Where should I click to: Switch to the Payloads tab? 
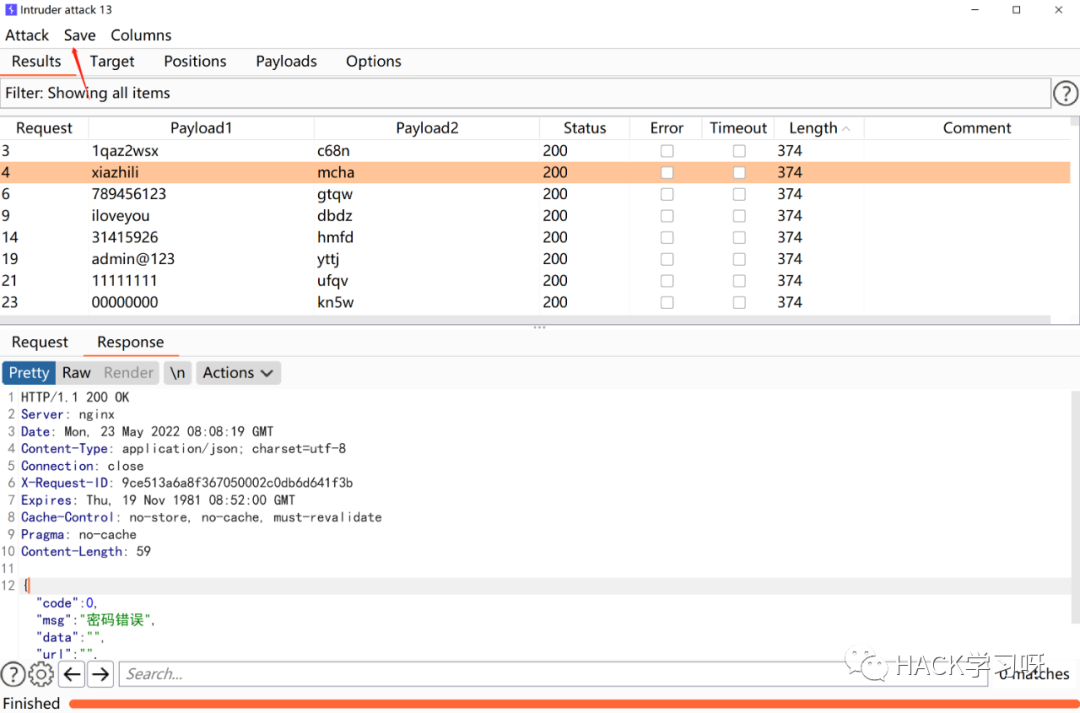pyautogui.click(x=287, y=61)
